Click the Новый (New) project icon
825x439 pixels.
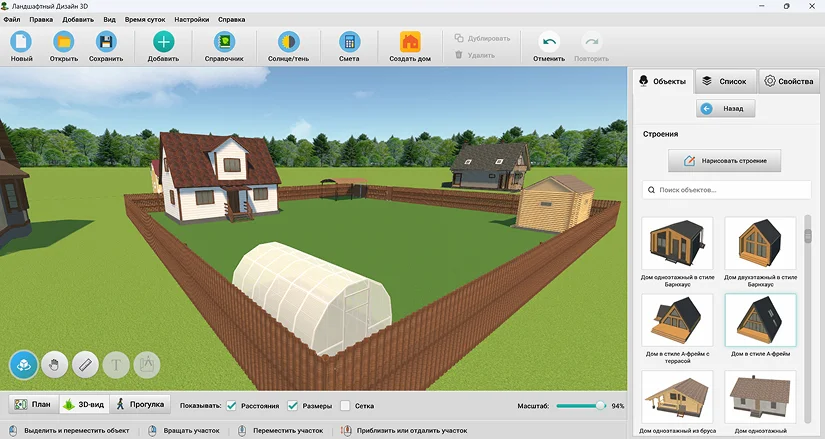click(x=21, y=42)
